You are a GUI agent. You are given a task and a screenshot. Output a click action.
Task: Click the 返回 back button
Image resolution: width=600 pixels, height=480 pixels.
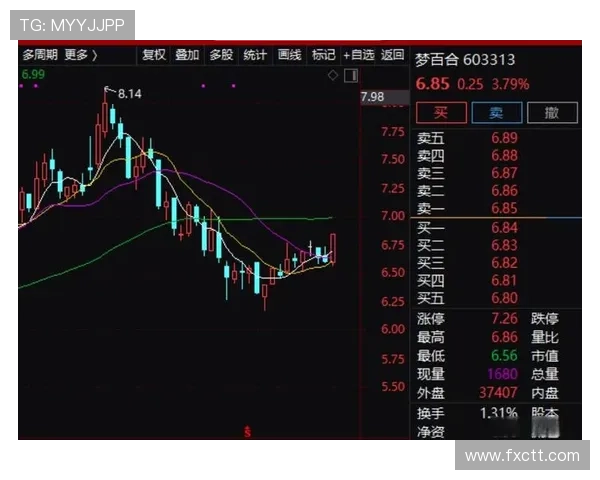click(x=393, y=55)
